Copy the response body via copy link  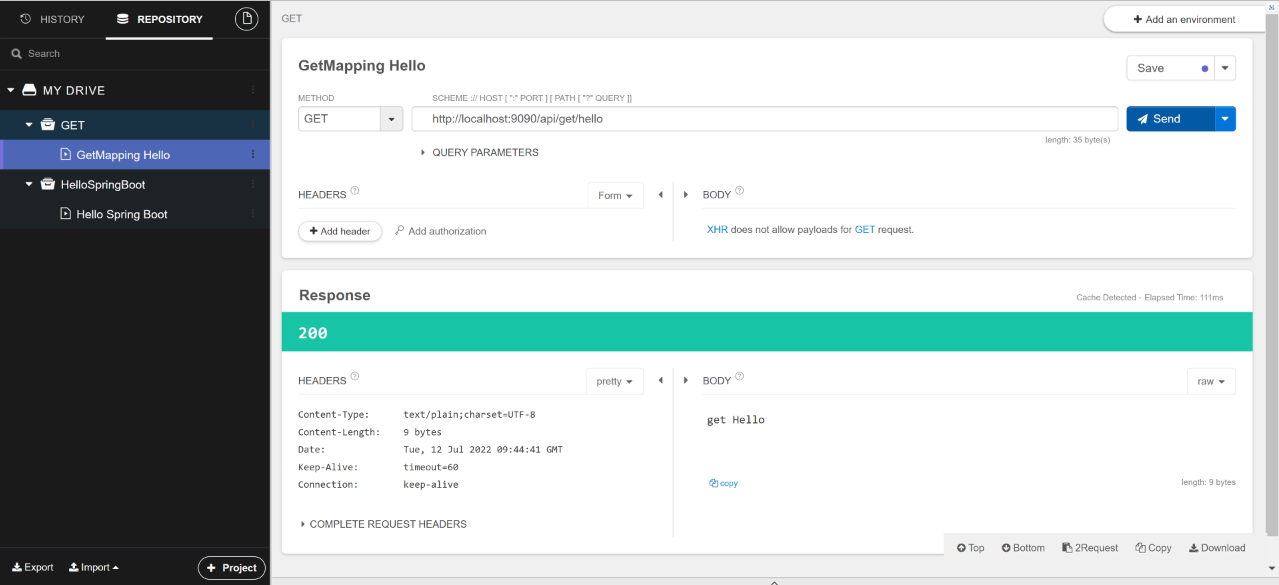pyautogui.click(x=723, y=483)
